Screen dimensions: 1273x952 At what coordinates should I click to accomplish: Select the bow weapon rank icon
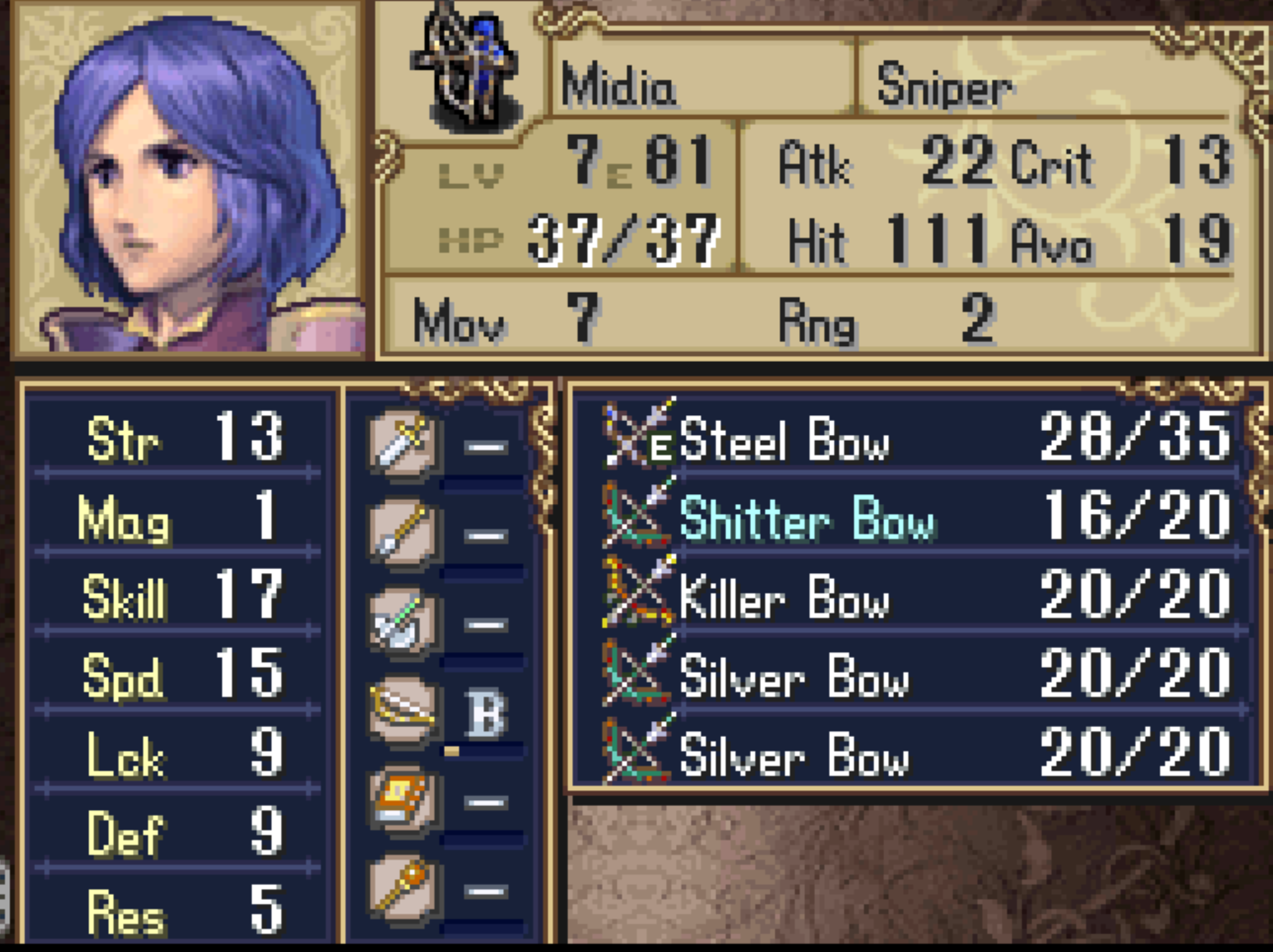pyautogui.click(x=403, y=712)
